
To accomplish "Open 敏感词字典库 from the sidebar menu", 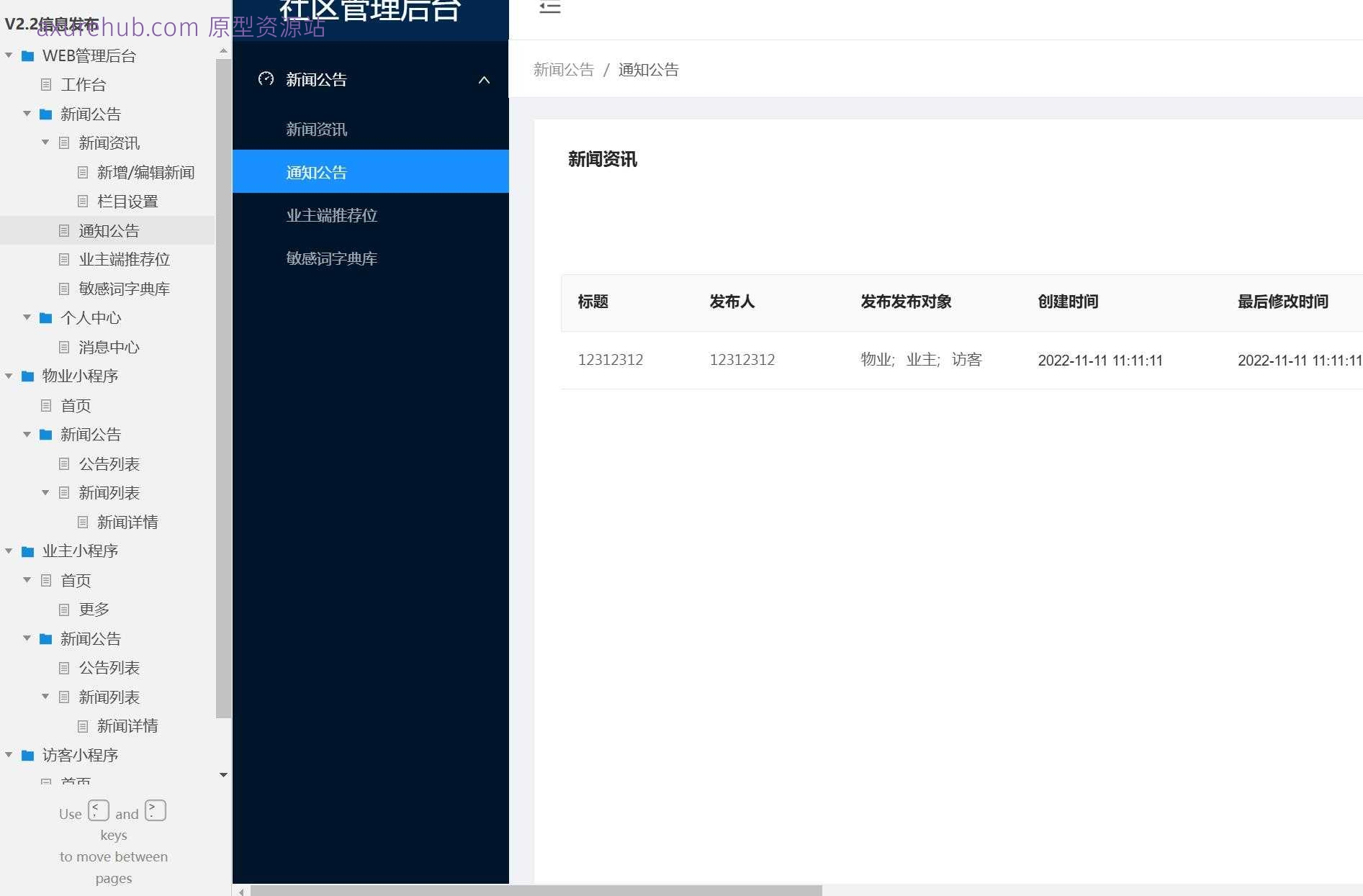I will 331,258.
